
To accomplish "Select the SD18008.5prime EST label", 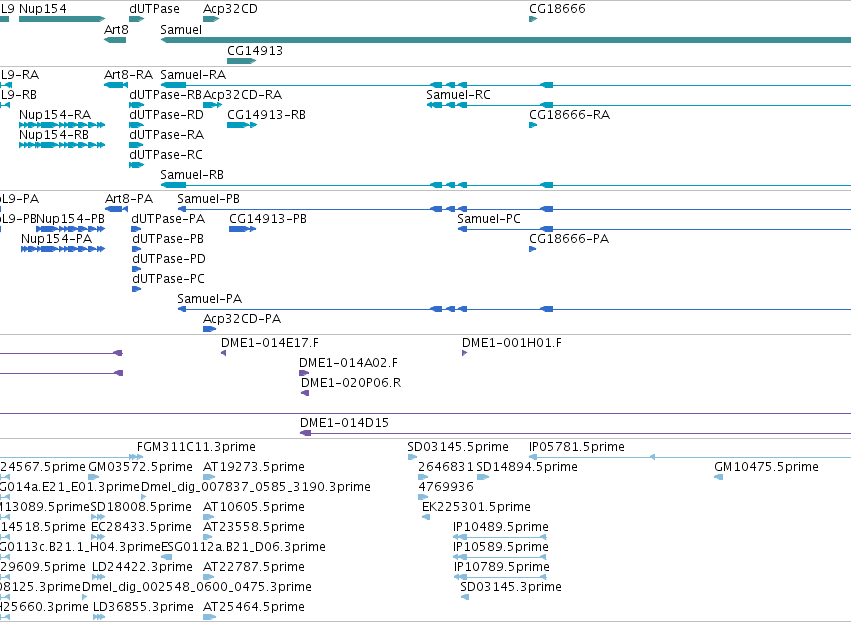I will (x=141, y=507).
